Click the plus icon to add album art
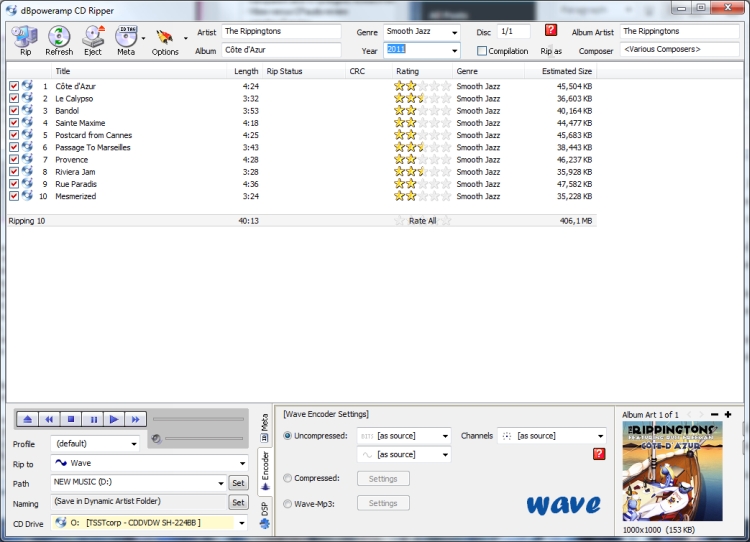750x542 pixels. (728, 414)
